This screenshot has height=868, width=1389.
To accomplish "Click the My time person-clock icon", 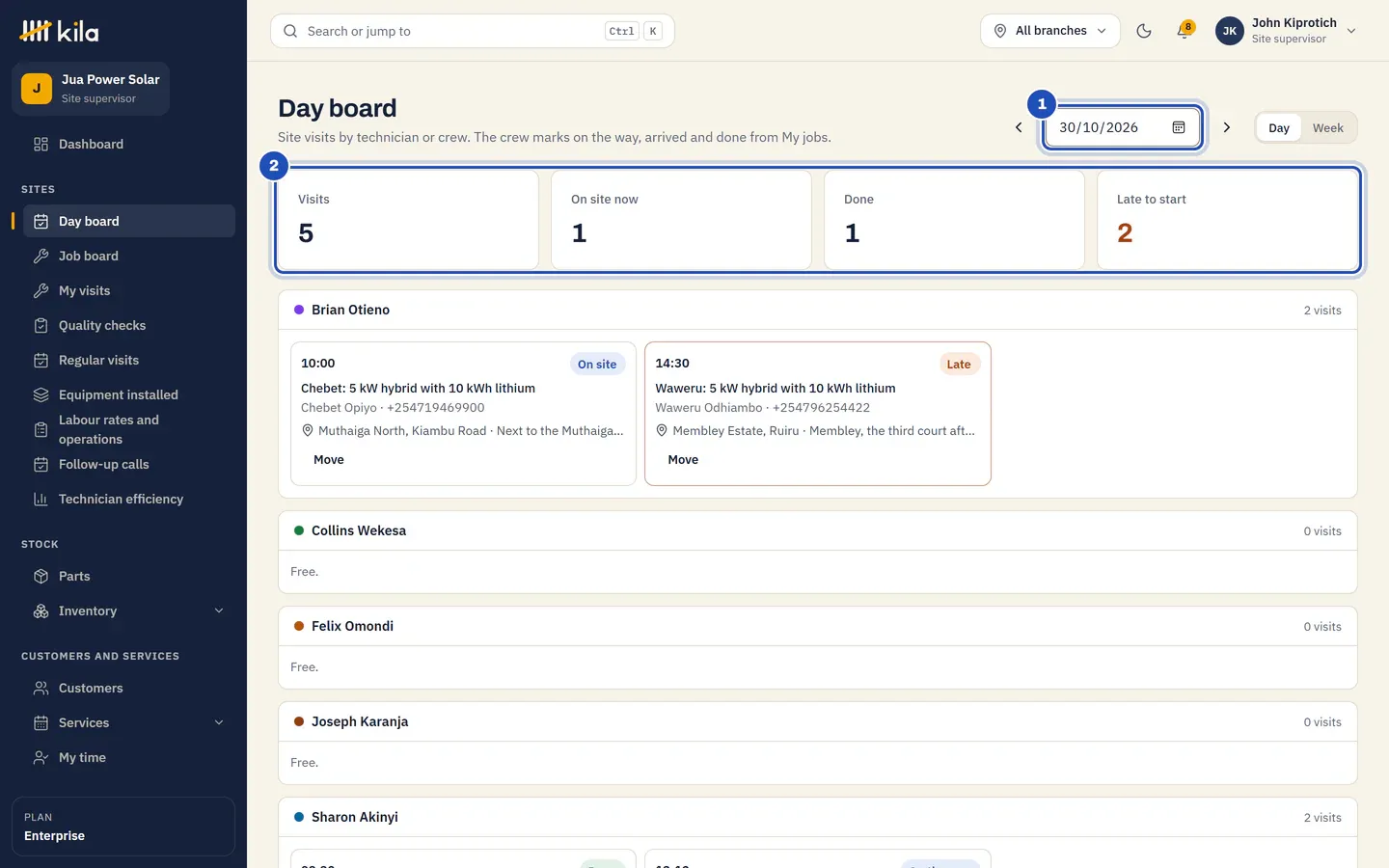I will 41,757.
